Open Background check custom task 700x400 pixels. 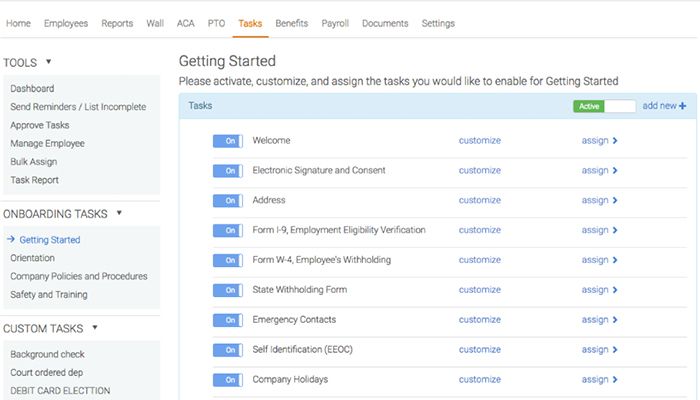pos(47,354)
